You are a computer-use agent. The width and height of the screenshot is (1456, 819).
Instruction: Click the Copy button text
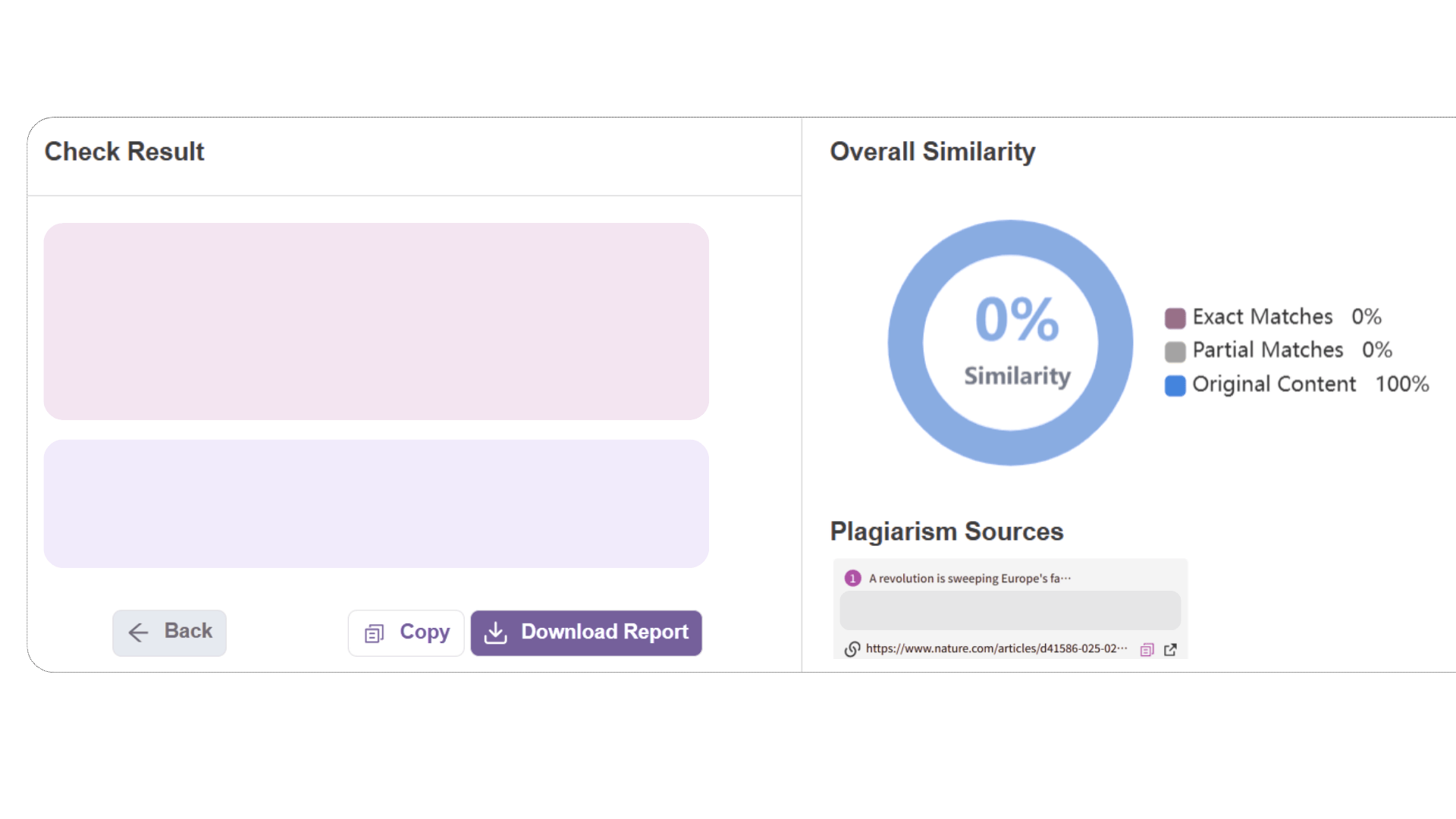(x=425, y=632)
